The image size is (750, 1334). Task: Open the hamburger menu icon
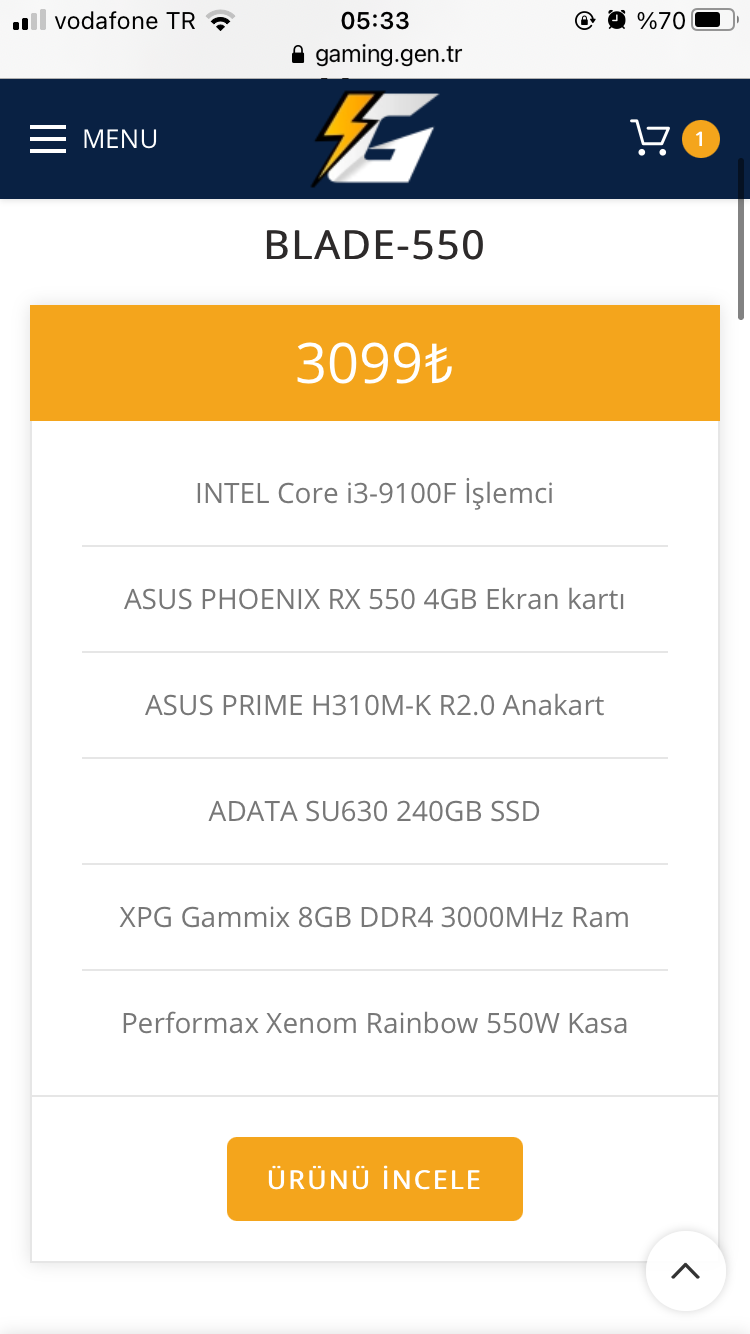[x=48, y=139]
